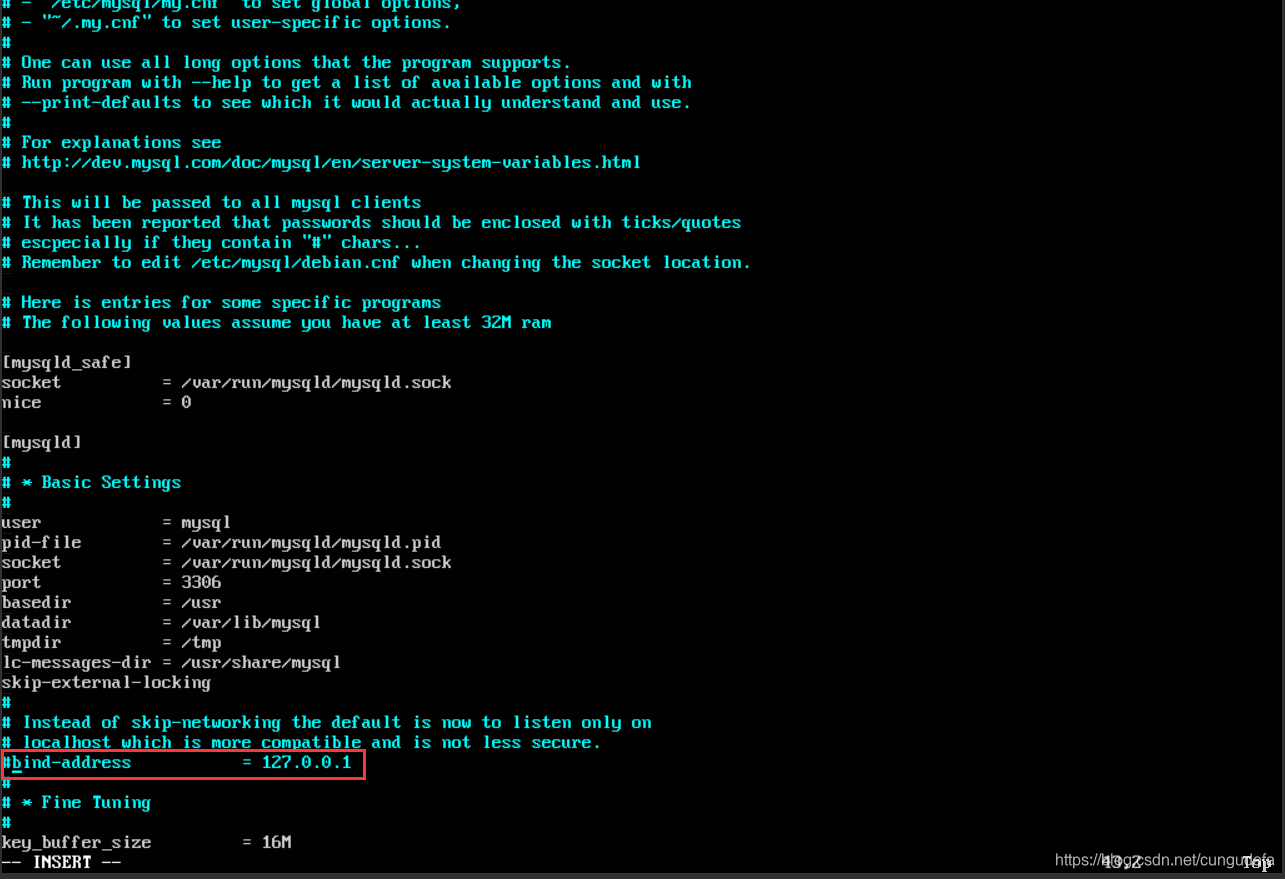1285x879 pixels.
Task: Click the 'key_buffer_size = 16M' line
Action: (147, 843)
